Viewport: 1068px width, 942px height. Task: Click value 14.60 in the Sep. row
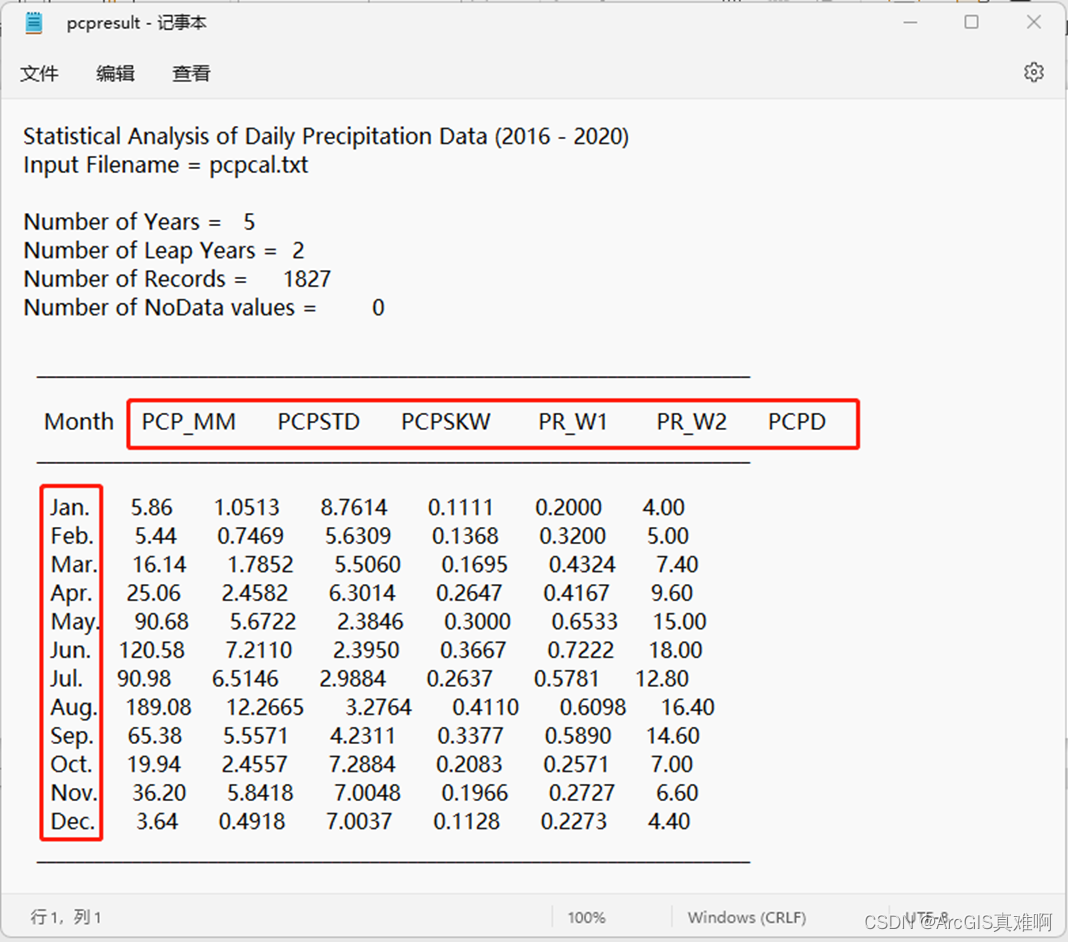click(x=672, y=736)
